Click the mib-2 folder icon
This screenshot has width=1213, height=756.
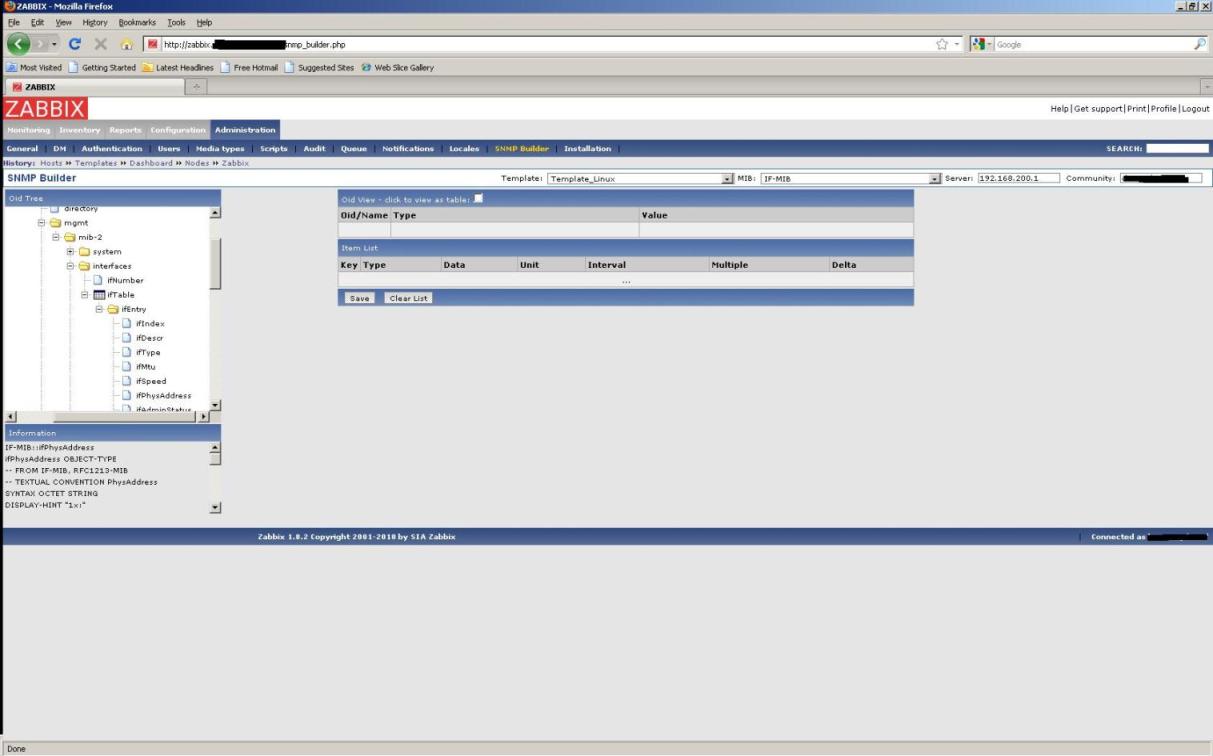click(71, 237)
